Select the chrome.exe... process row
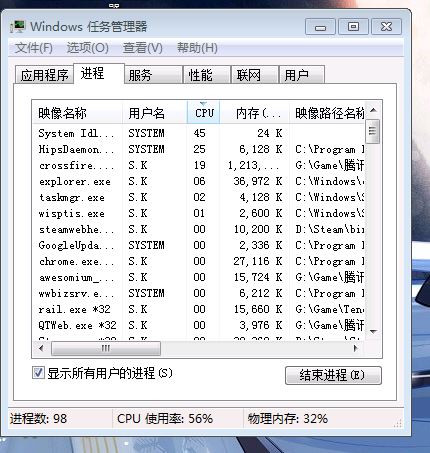The image size is (430, 453). (x=198, y=261)
